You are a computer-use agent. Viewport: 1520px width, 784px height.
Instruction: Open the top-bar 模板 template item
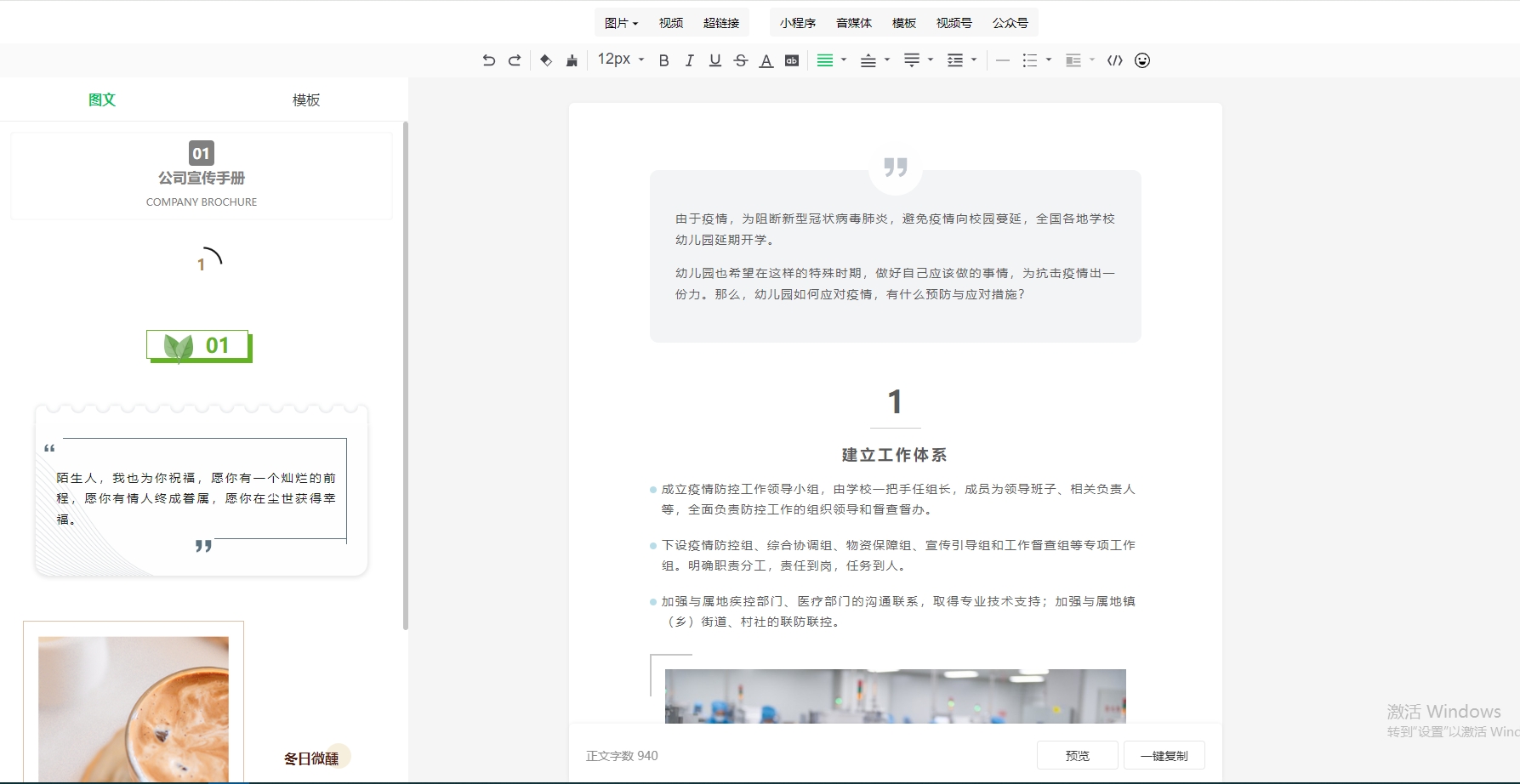point(904,23)
